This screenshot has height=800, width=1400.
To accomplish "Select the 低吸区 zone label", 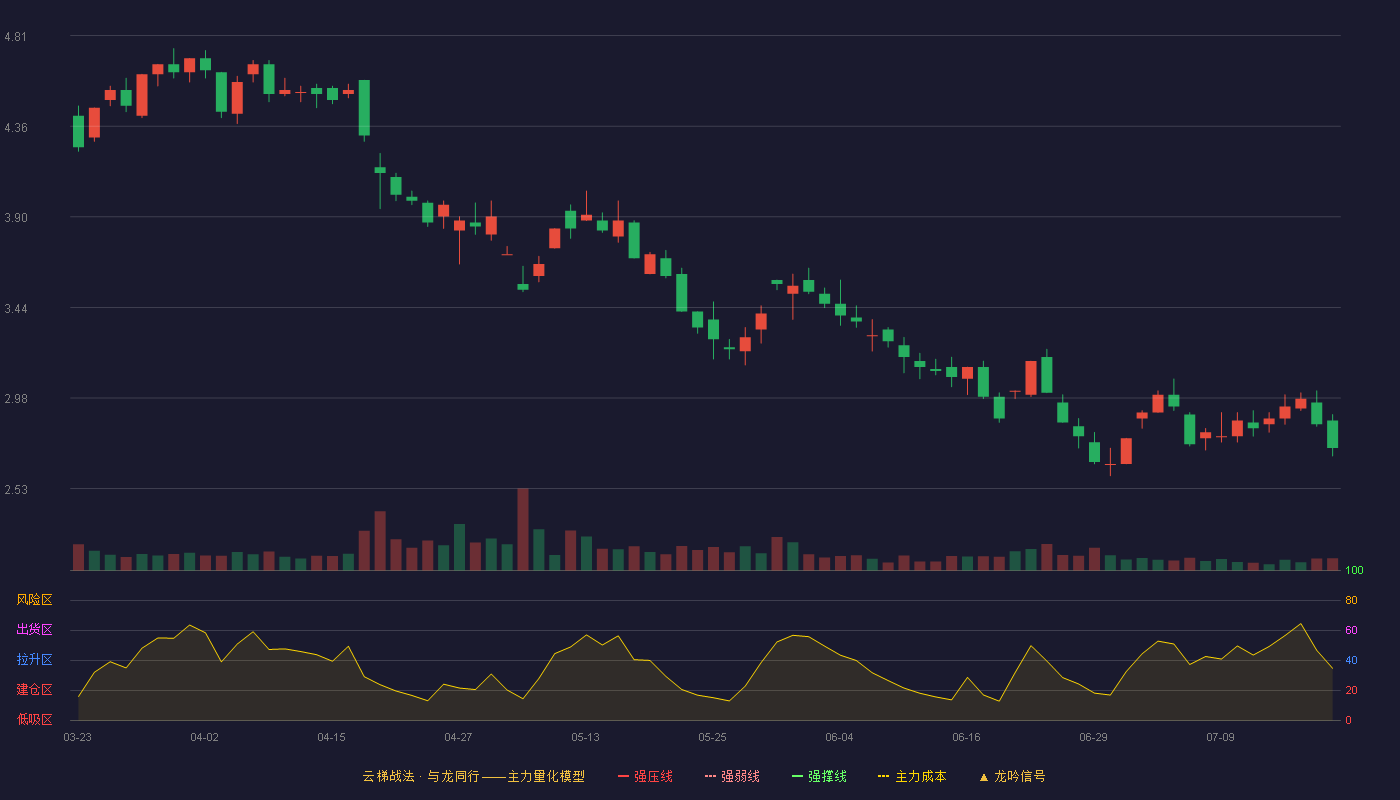I will (x=34, y=719).
